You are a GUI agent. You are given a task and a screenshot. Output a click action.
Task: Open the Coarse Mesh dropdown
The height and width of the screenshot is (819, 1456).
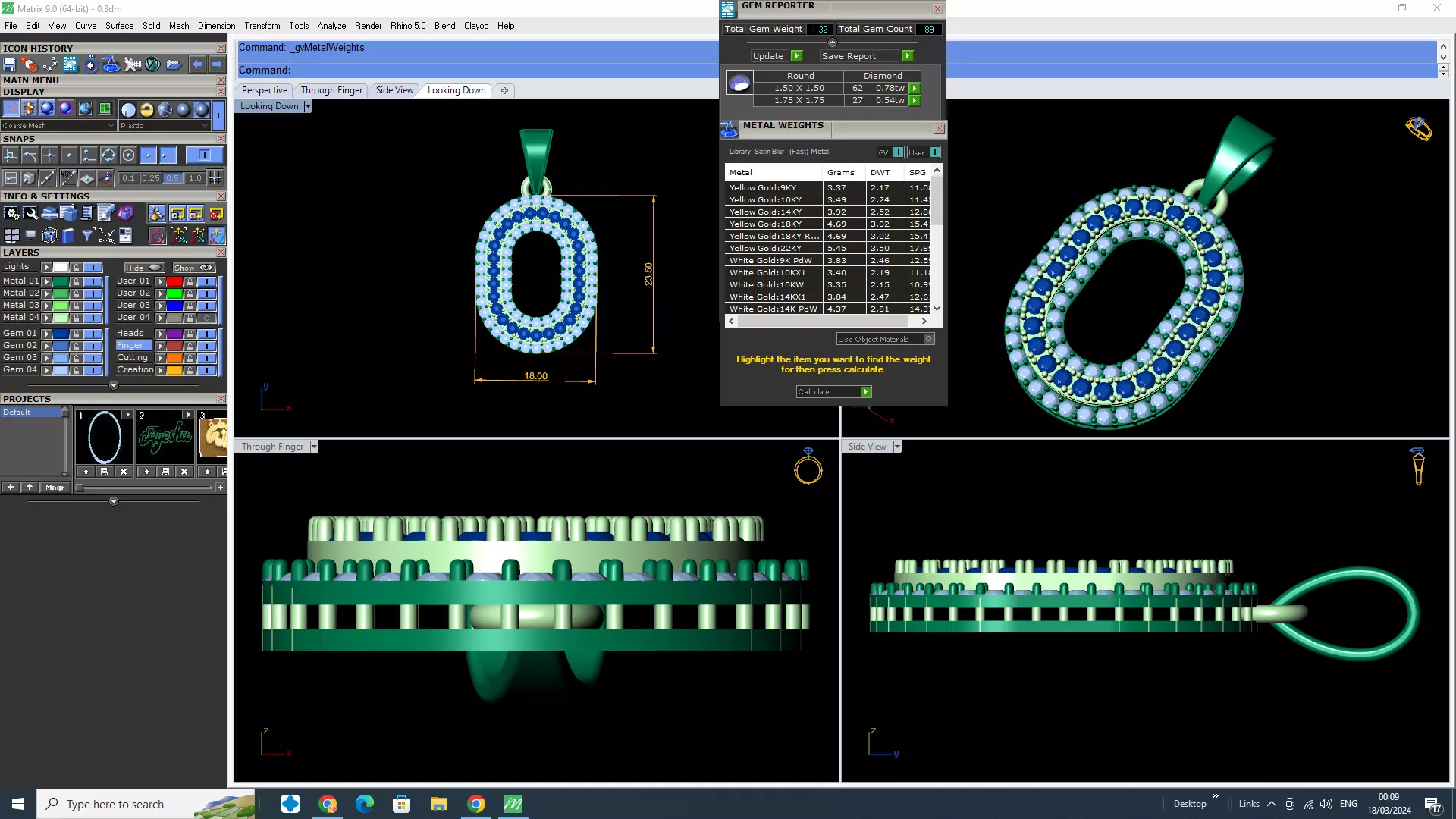111,126
